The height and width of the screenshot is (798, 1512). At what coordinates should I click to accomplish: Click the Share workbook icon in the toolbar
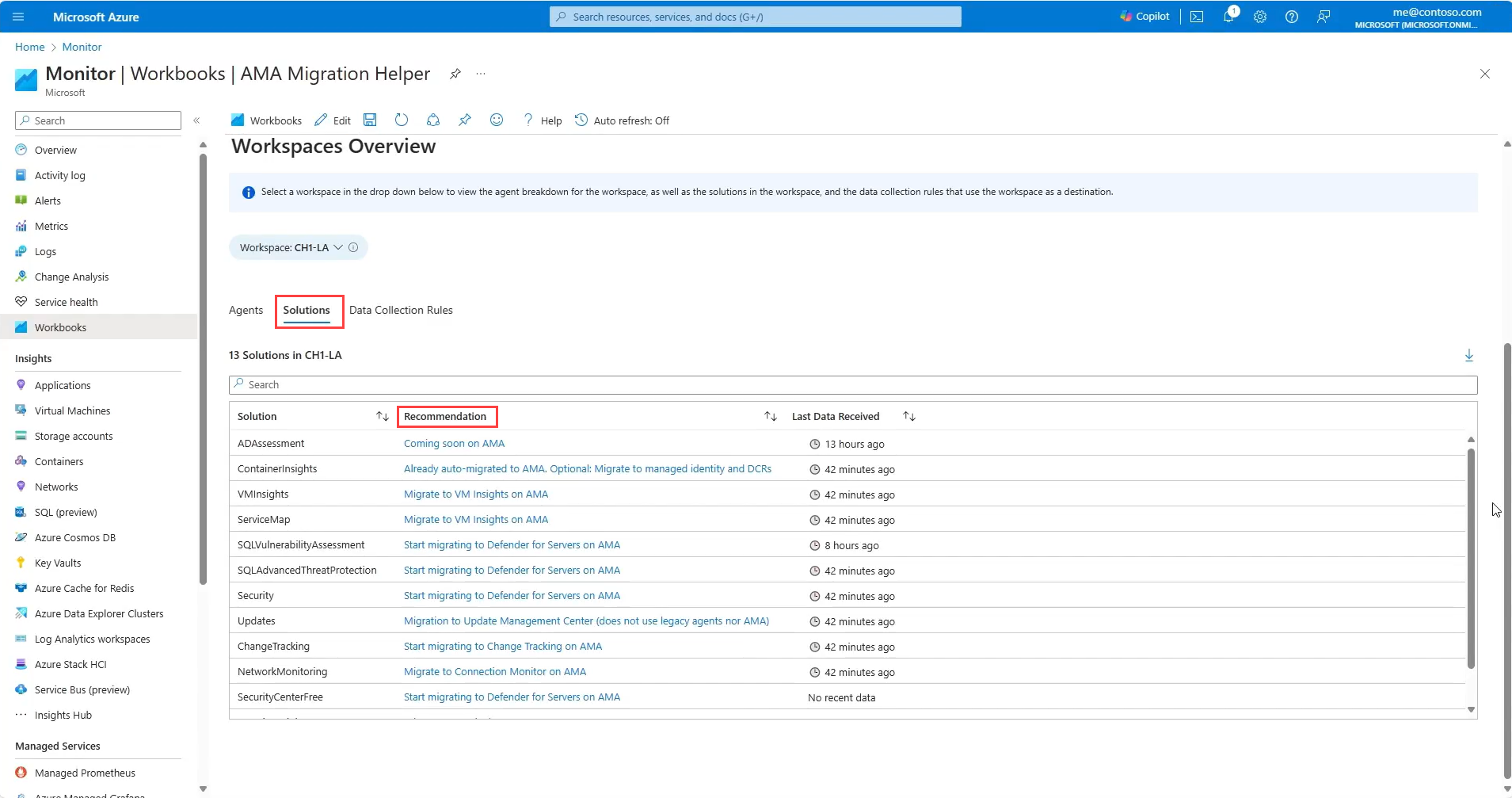[433, 120]
